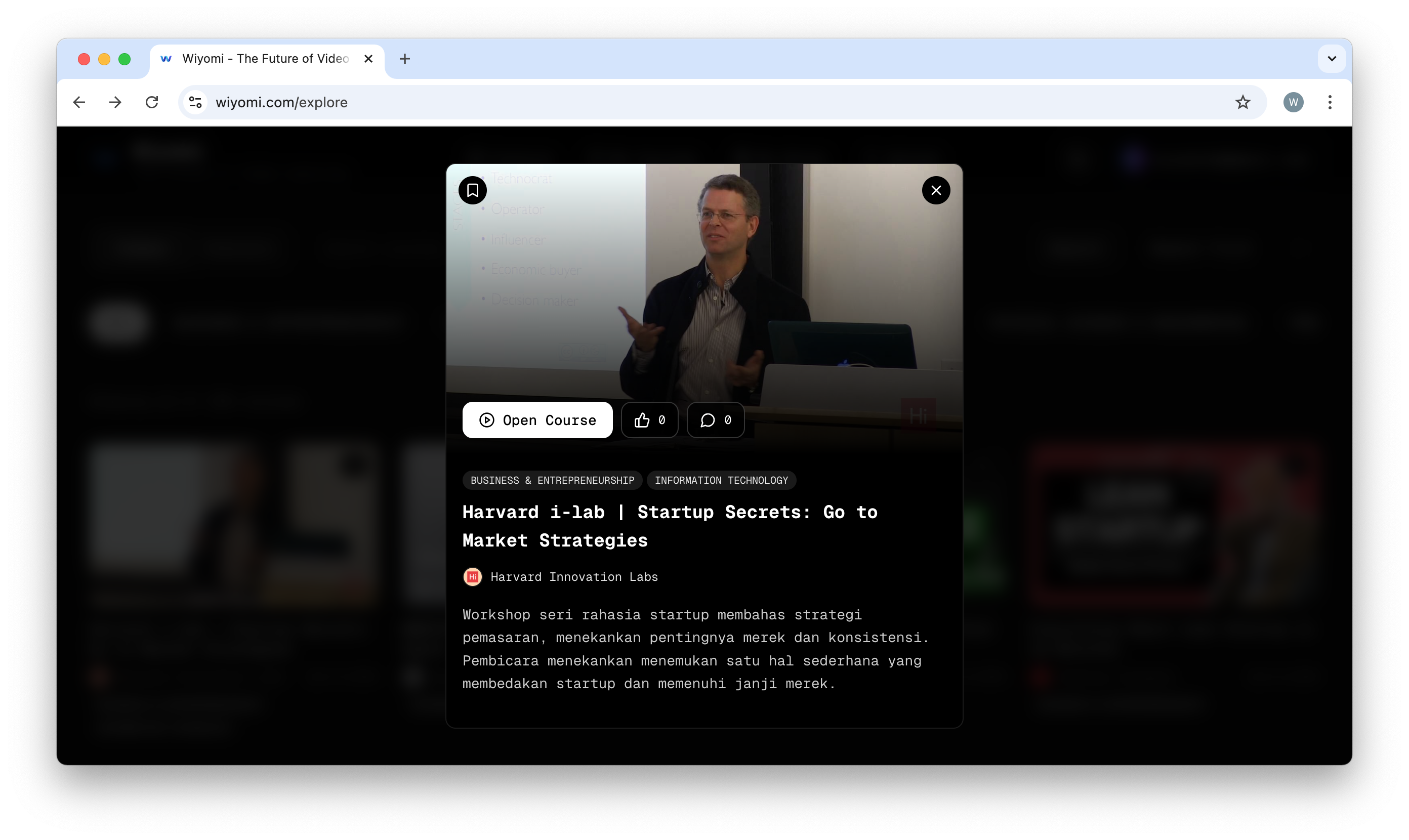
Task: Expand the tab search dropdown arrow
Action: pyautogui.click(x=1332, y=59)
